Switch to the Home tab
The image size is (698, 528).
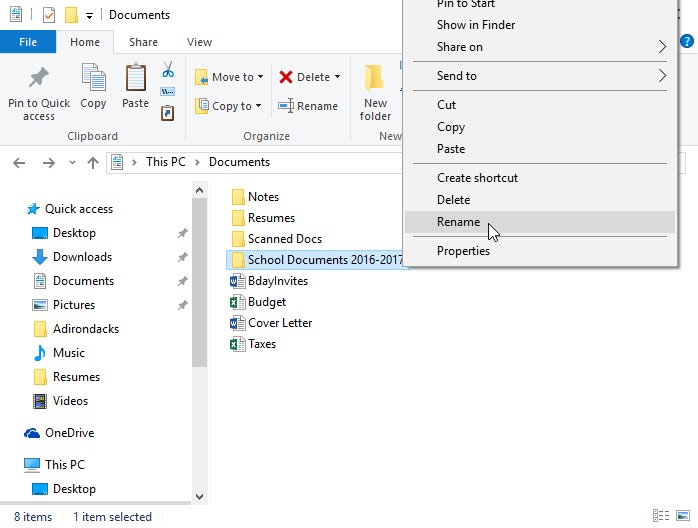[85, 42]
